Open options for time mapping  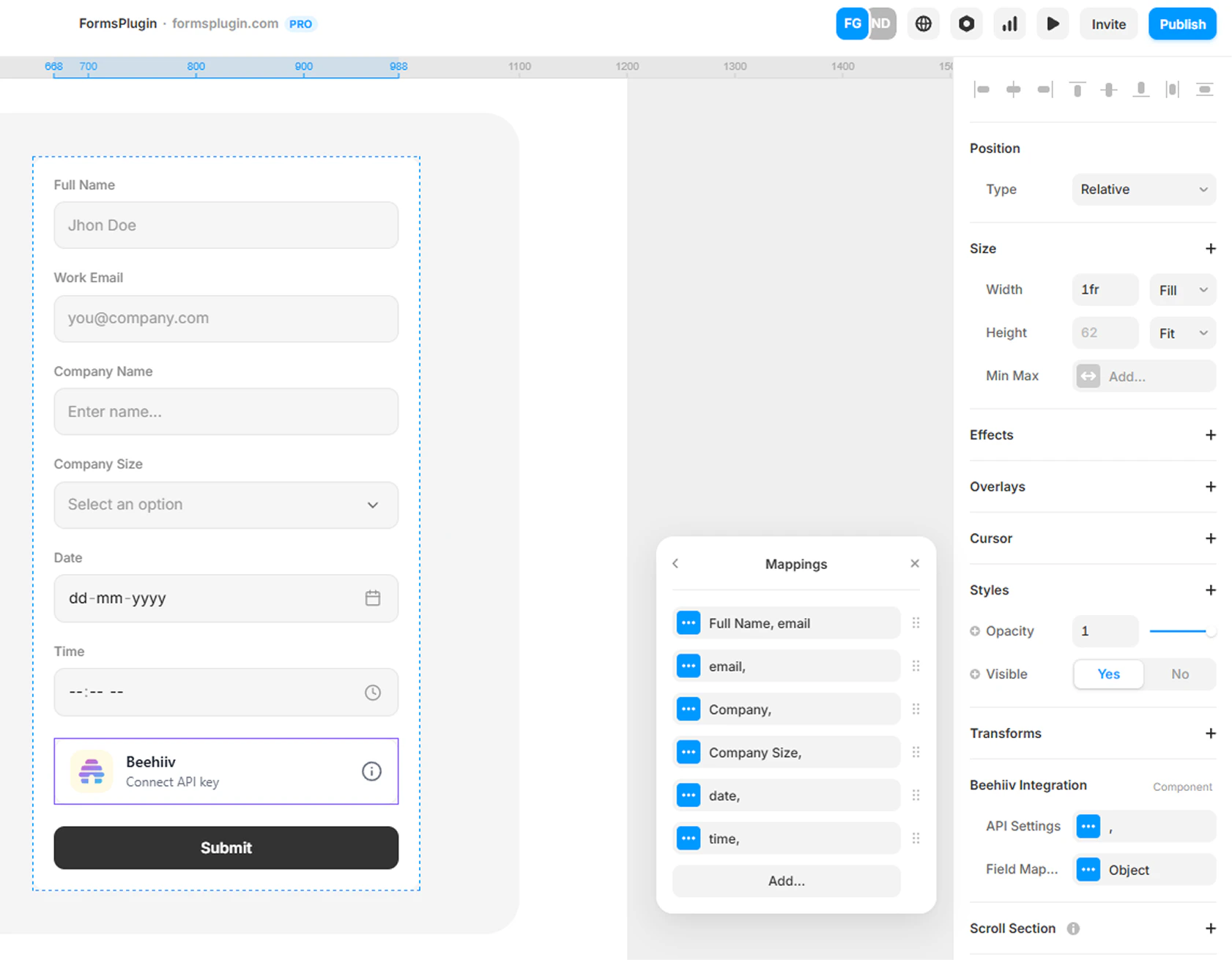(689, 838)
